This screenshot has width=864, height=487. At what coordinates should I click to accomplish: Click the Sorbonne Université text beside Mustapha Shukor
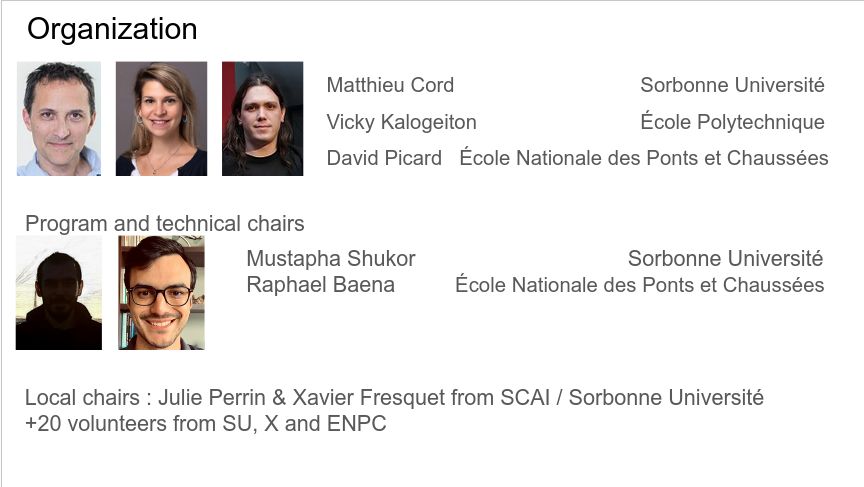[725, 258]
